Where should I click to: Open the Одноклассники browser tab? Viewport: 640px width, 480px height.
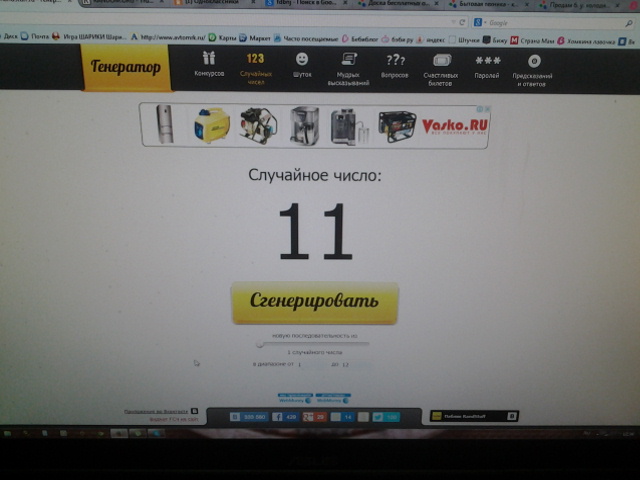point(212,2)
